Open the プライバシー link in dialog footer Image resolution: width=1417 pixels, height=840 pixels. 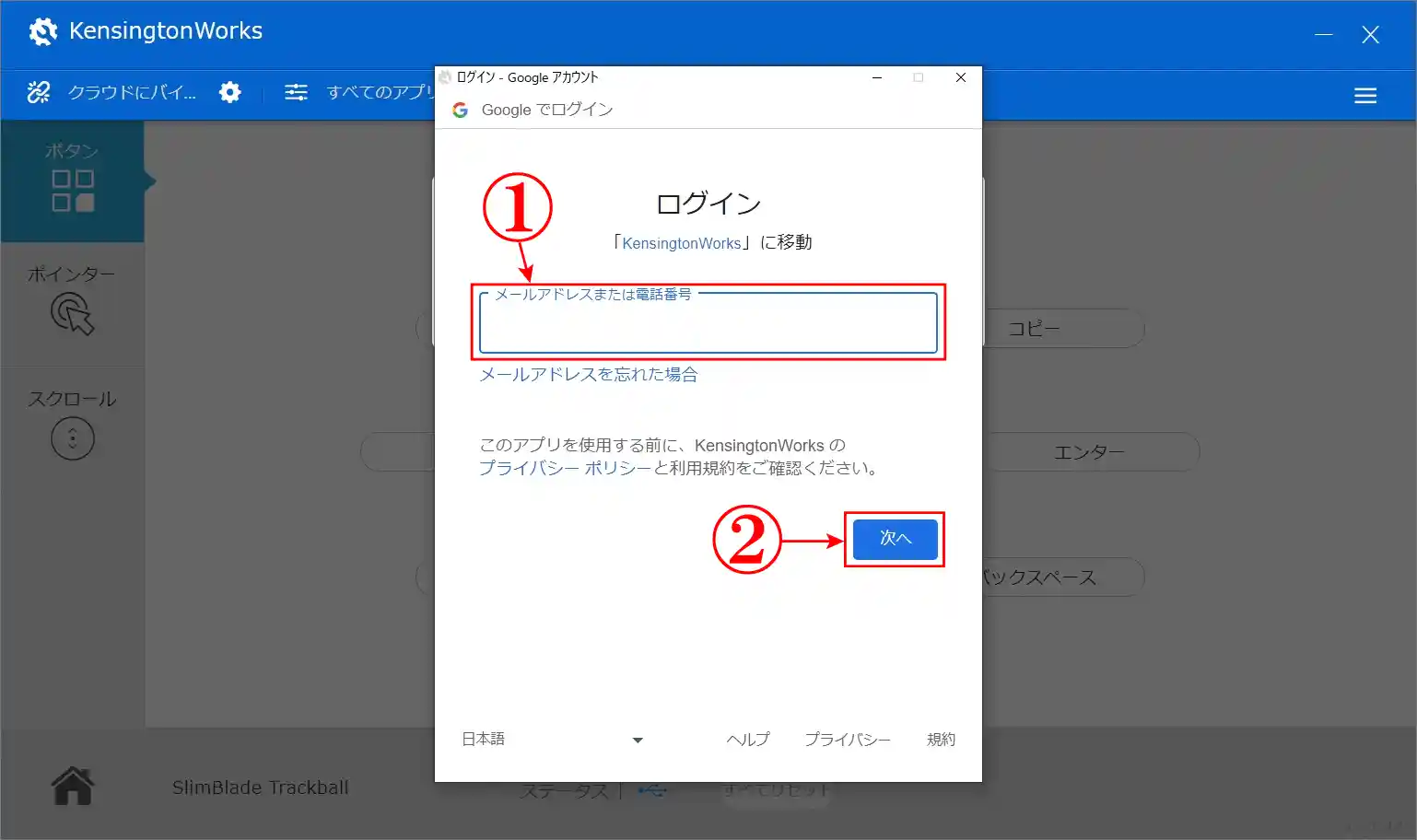tap(848, 740)
